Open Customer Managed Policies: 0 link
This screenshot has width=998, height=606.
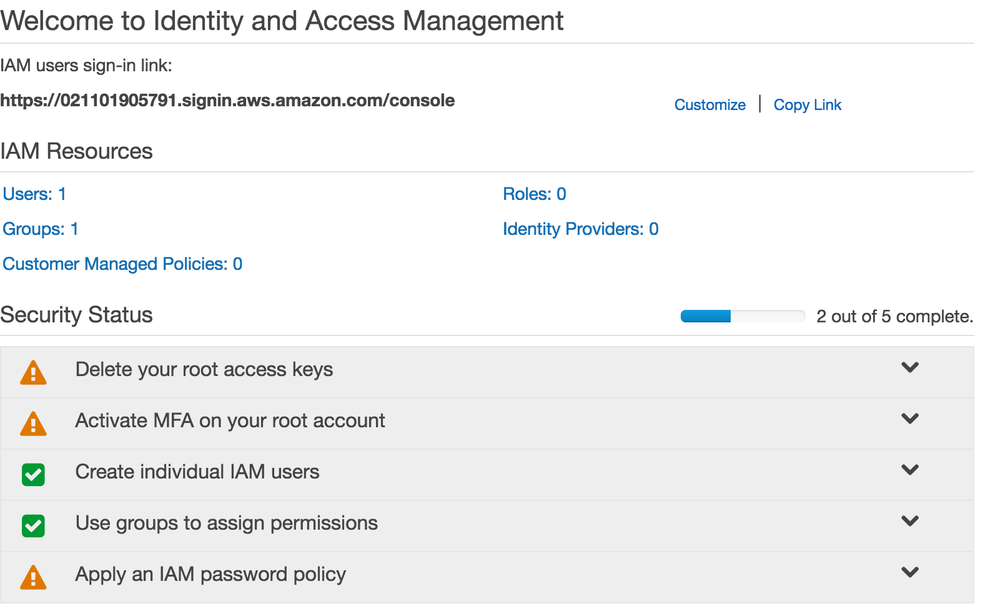[x=122, y=264]
